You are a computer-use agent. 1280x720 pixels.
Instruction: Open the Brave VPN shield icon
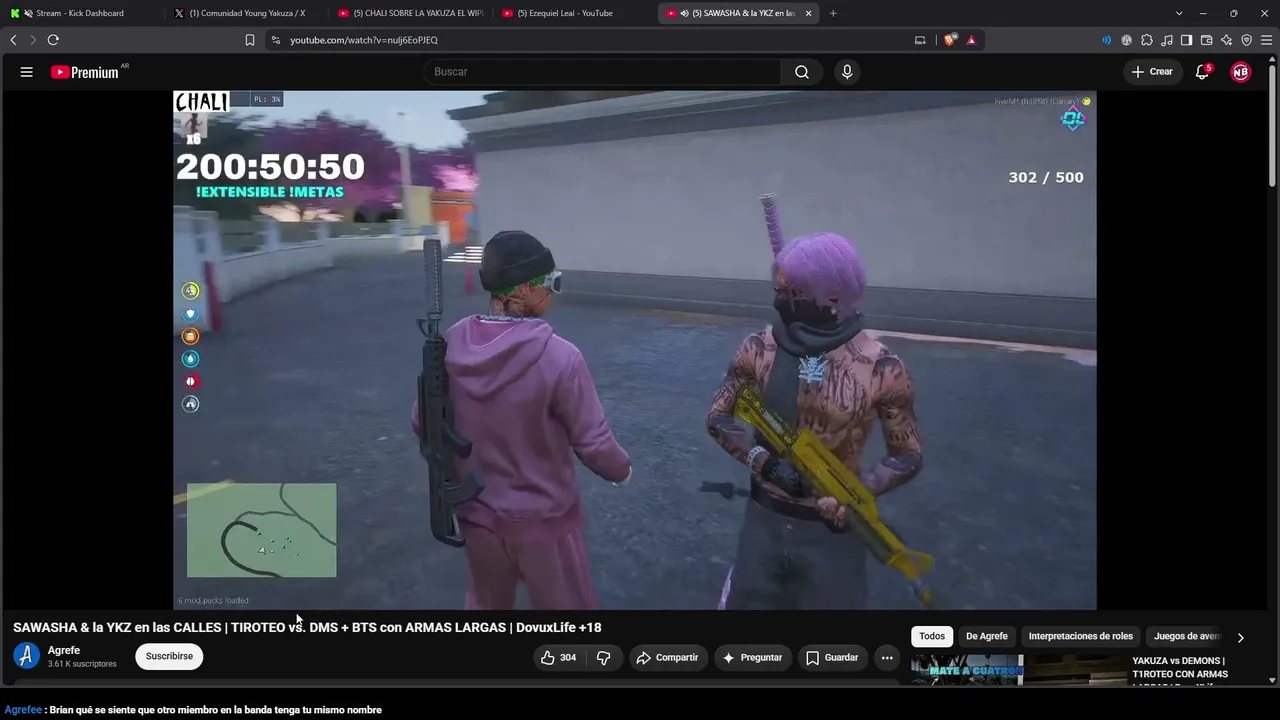[1246, 40]
